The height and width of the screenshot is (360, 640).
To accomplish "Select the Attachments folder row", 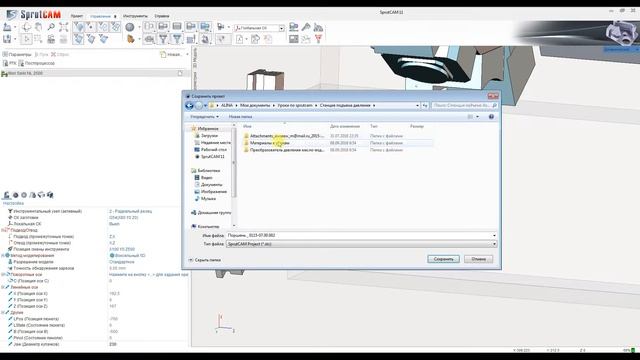I will [x=337, y=136].
